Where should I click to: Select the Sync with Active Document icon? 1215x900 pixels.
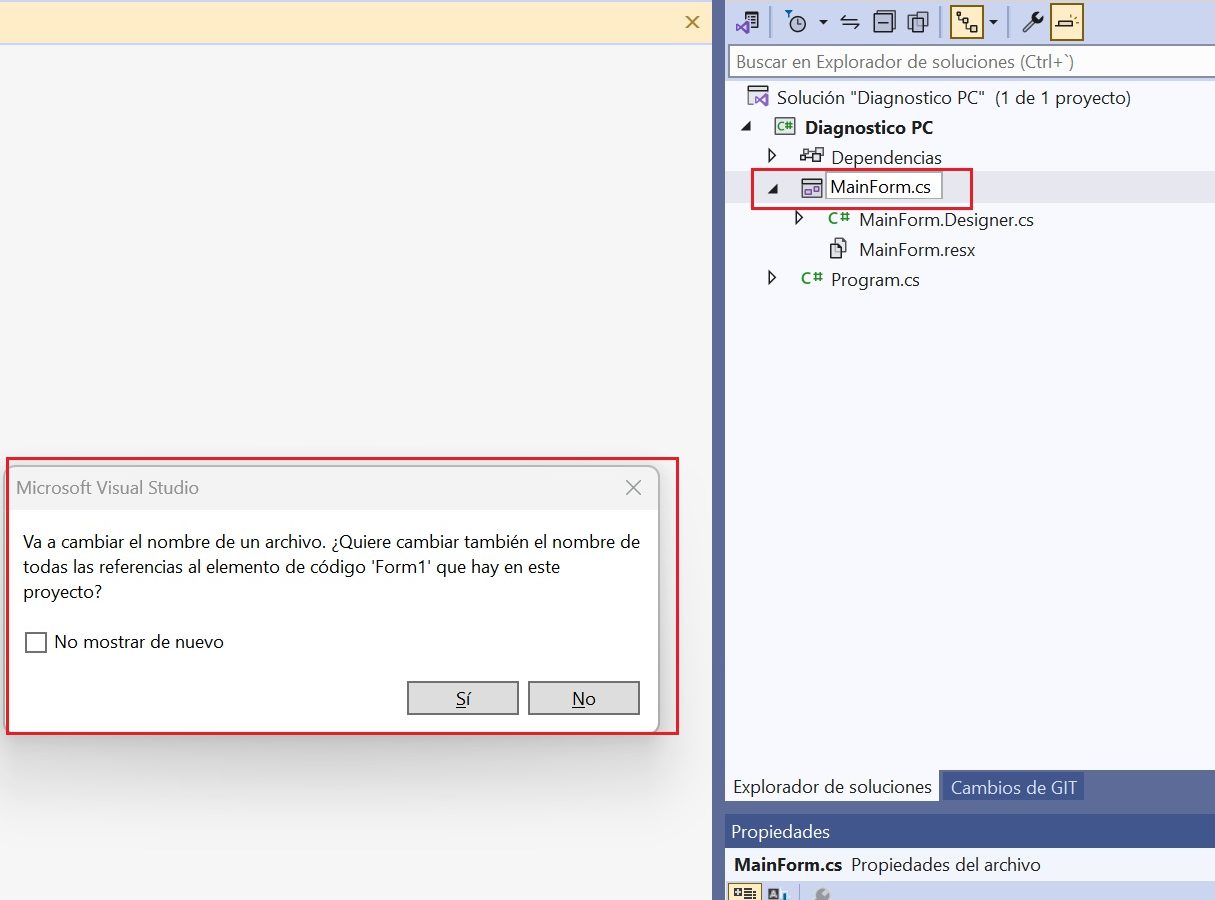point(849,21)
